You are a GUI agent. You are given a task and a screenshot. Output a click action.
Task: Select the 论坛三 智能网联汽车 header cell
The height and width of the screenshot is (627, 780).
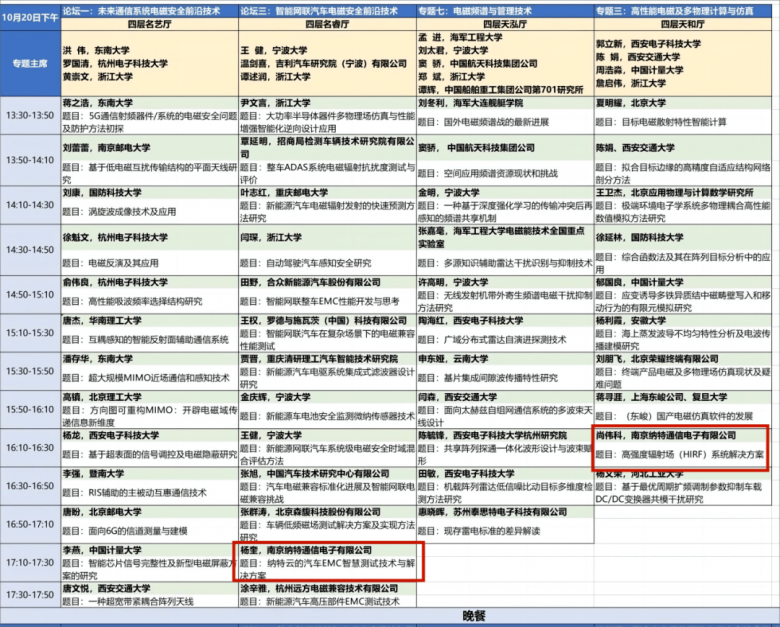pos(326,8)
